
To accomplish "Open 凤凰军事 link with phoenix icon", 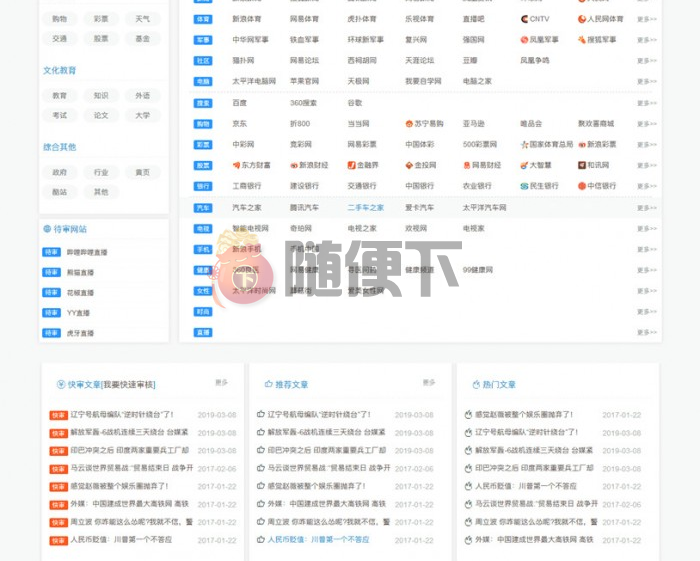I will click(x=539, y=40).
